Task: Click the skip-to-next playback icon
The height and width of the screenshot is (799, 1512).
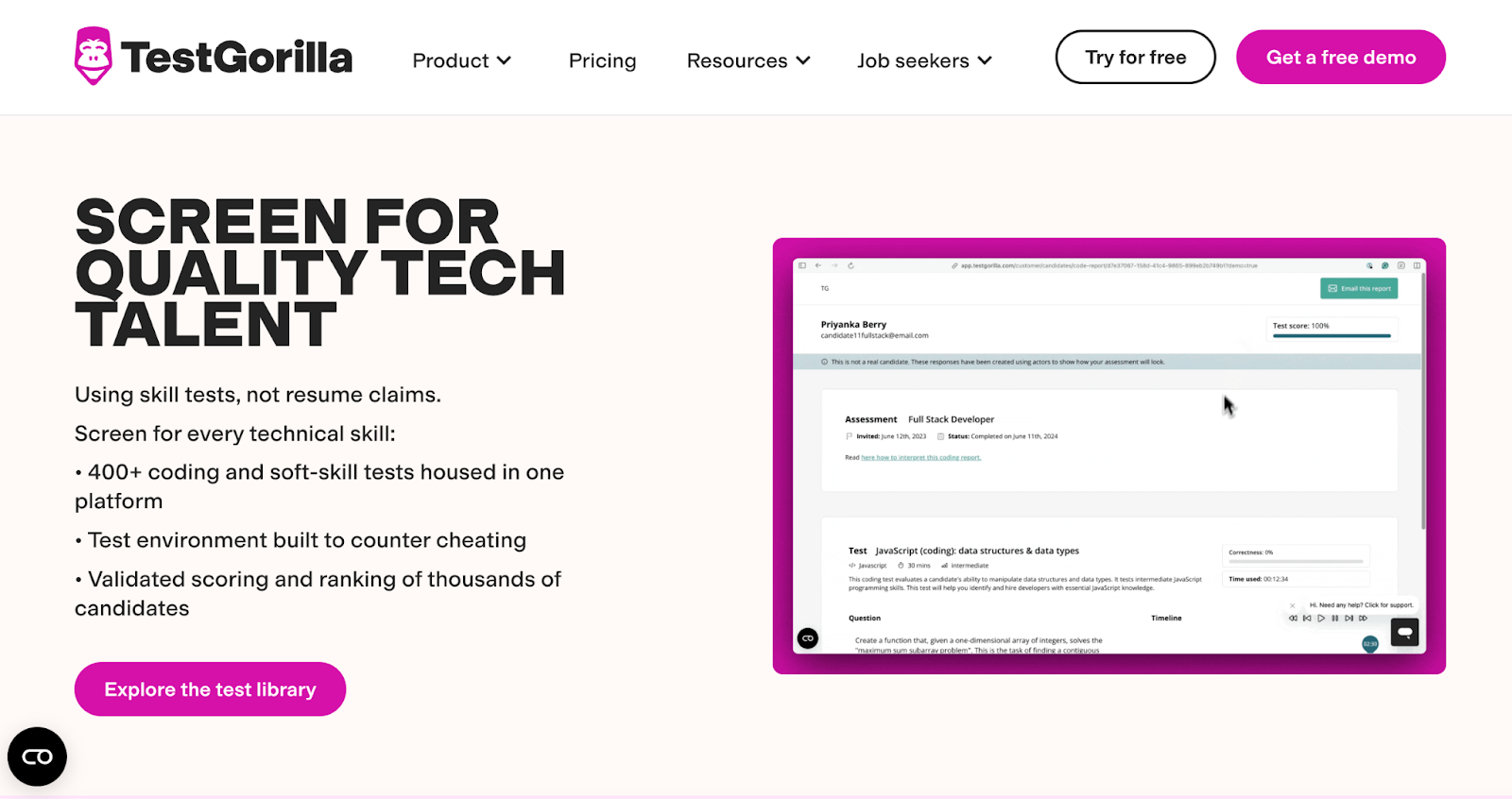Action: [x=1349, y=618]
